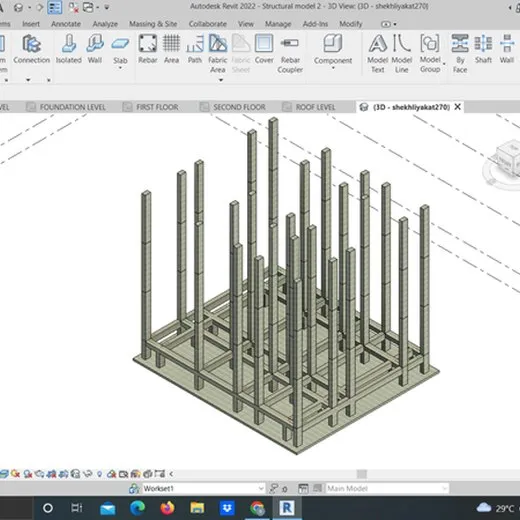Open the ROOF LEVEL view tab
The width and height of the screenshot is (520, 520).
click(309, 107)
